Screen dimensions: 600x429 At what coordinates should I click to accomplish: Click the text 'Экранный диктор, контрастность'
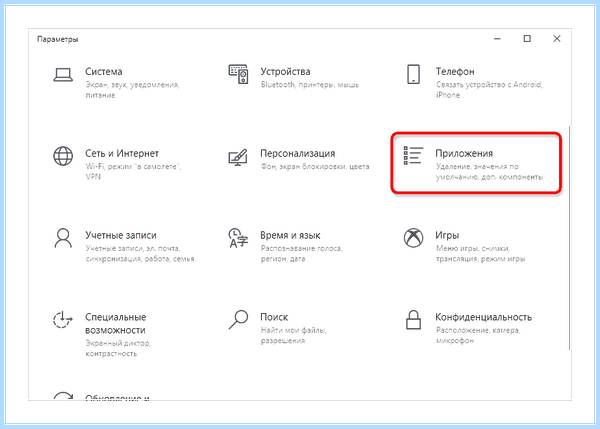click(x=117, y=348)
